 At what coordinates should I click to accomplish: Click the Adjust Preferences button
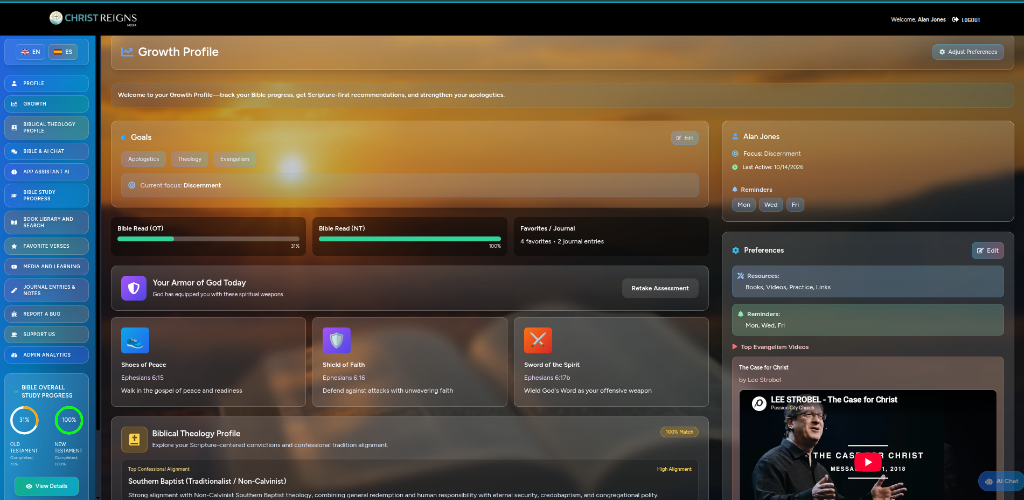[968, 52]
